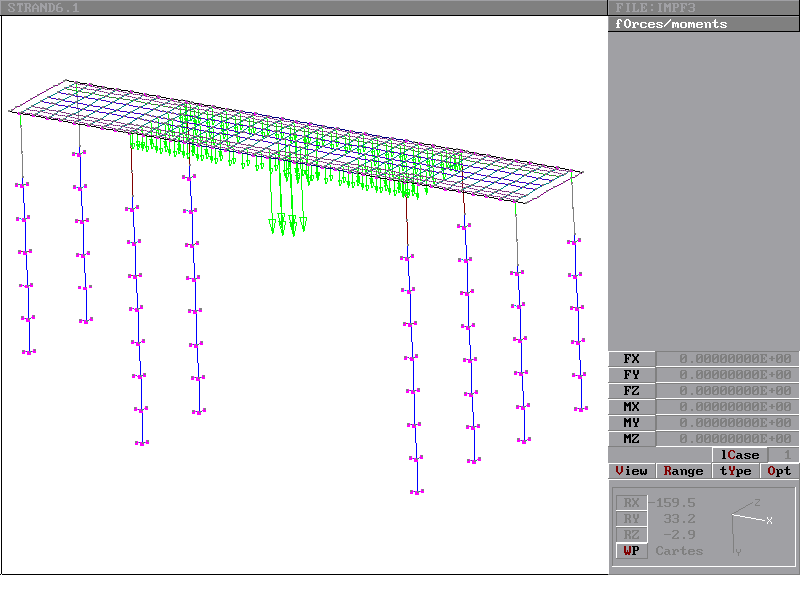Open the lCase load case selector
Image resolution: width=800 pixels, height=600 pixels.
pyautogui.click(x=739, y=455)
